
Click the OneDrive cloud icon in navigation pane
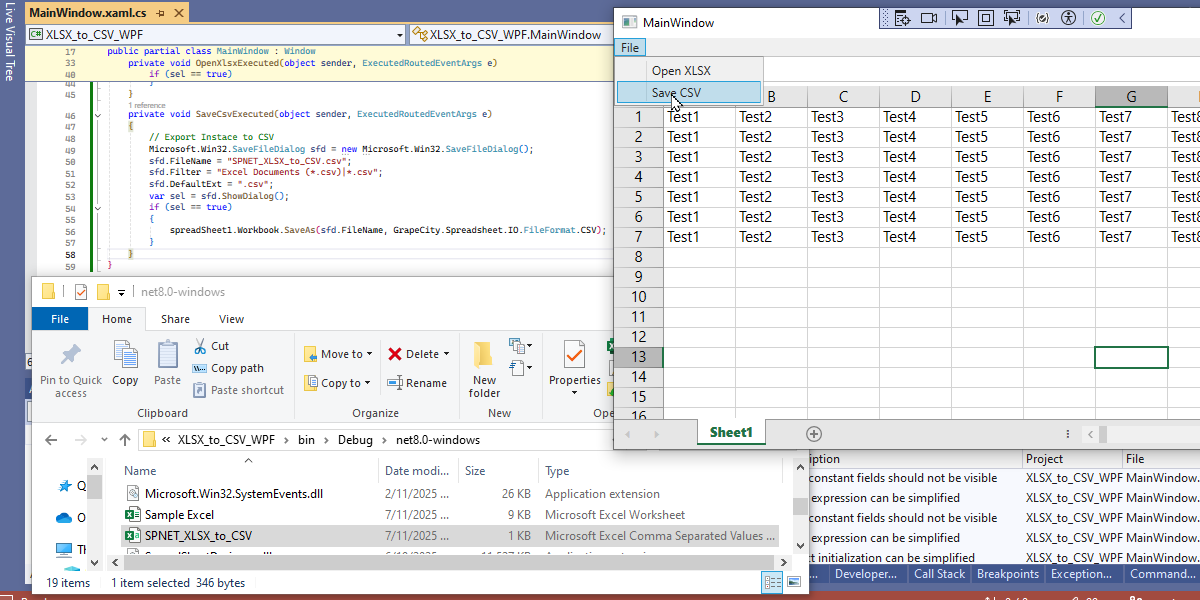coord(65,518)
